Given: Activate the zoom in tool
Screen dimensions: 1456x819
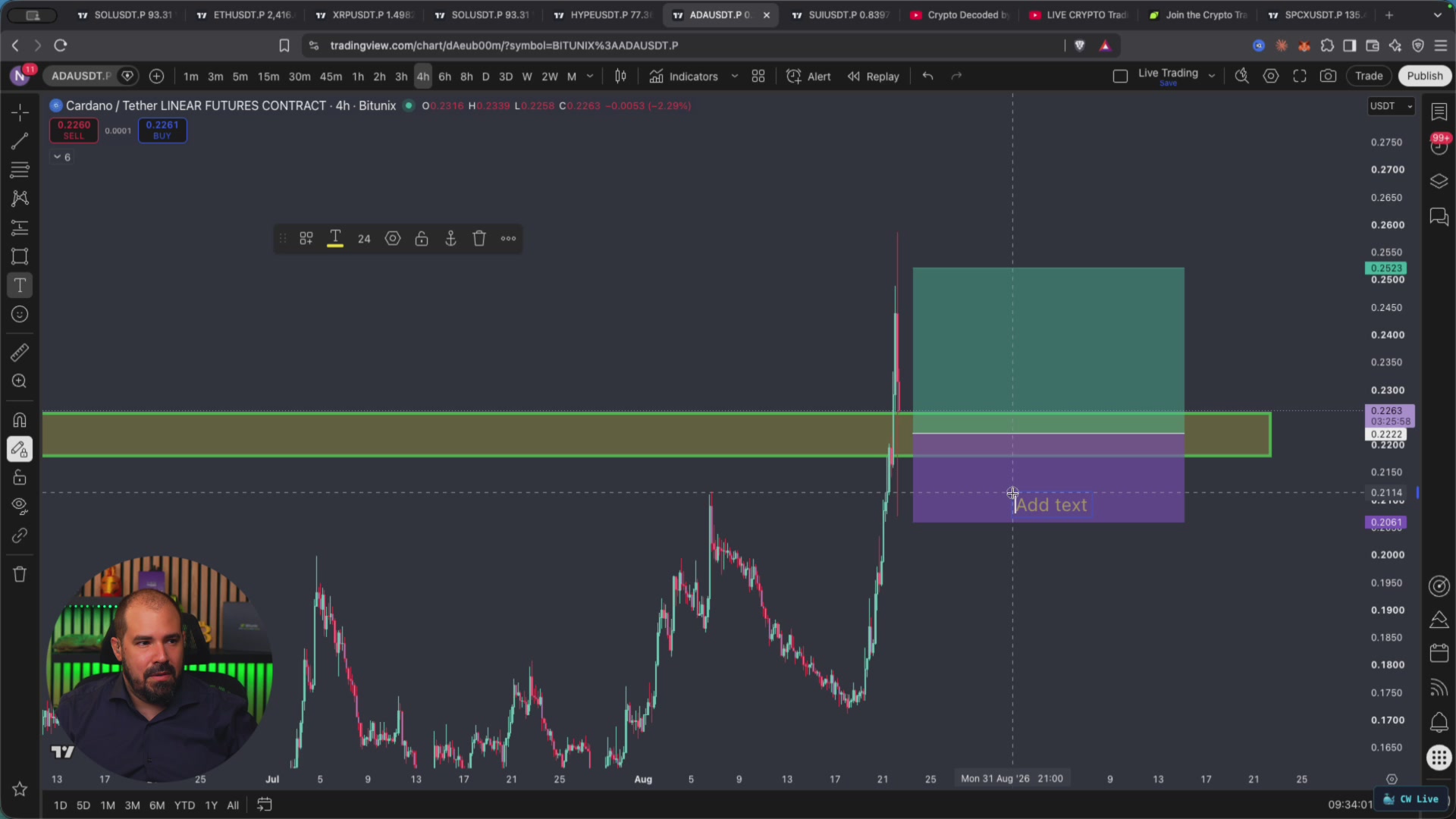Looking at the screenshot, I should (x=20, y=381).
